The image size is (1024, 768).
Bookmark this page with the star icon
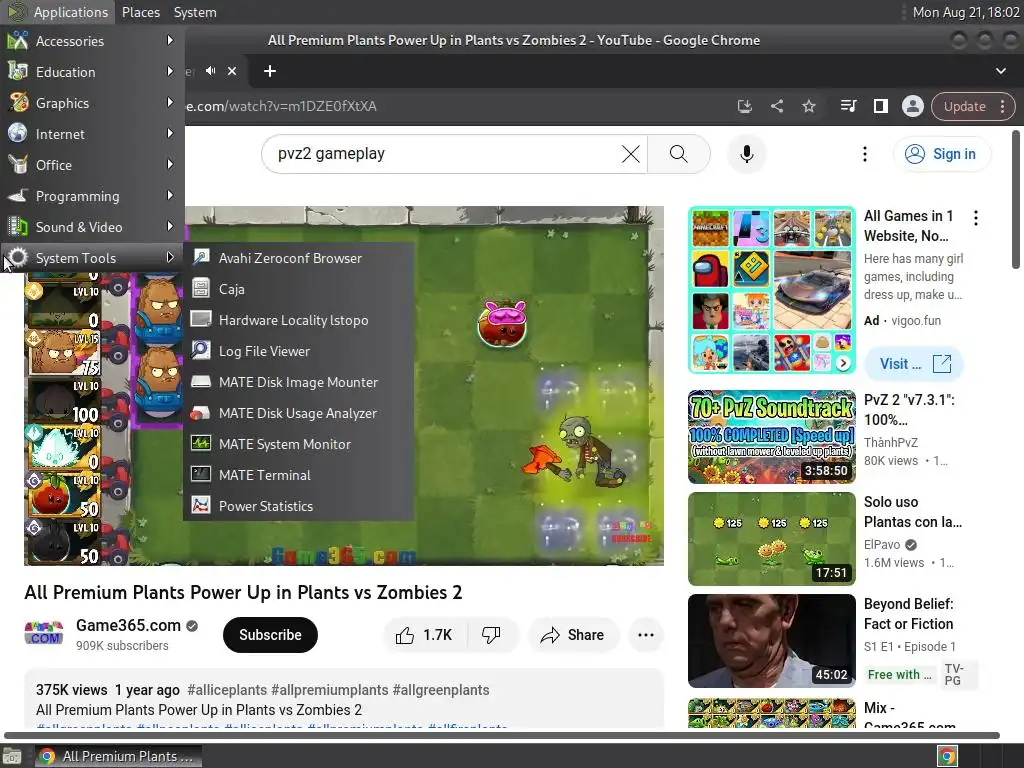pyautogui.click(x=808, y=106)
